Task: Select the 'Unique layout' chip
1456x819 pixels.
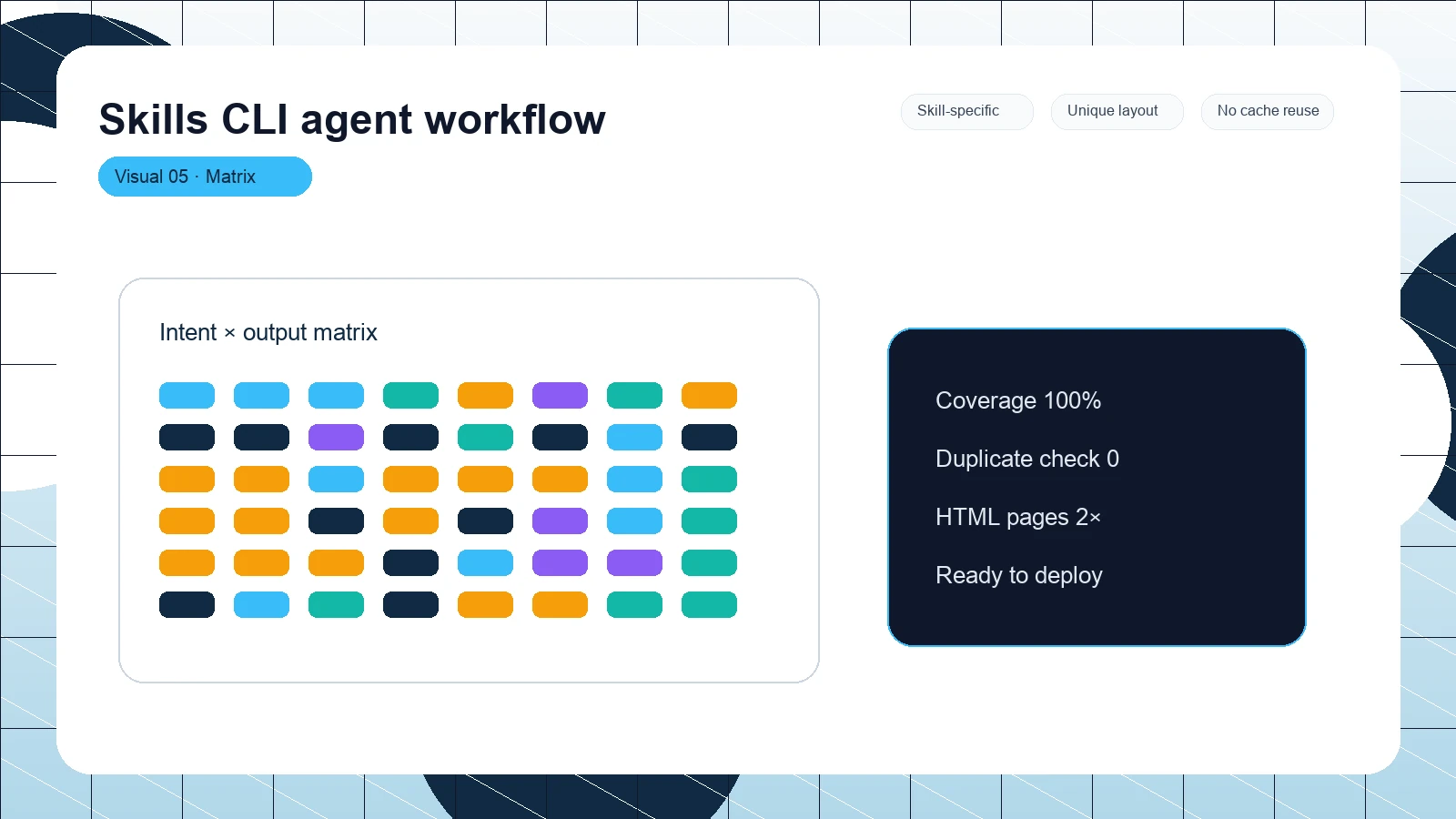Action: 1117,111
